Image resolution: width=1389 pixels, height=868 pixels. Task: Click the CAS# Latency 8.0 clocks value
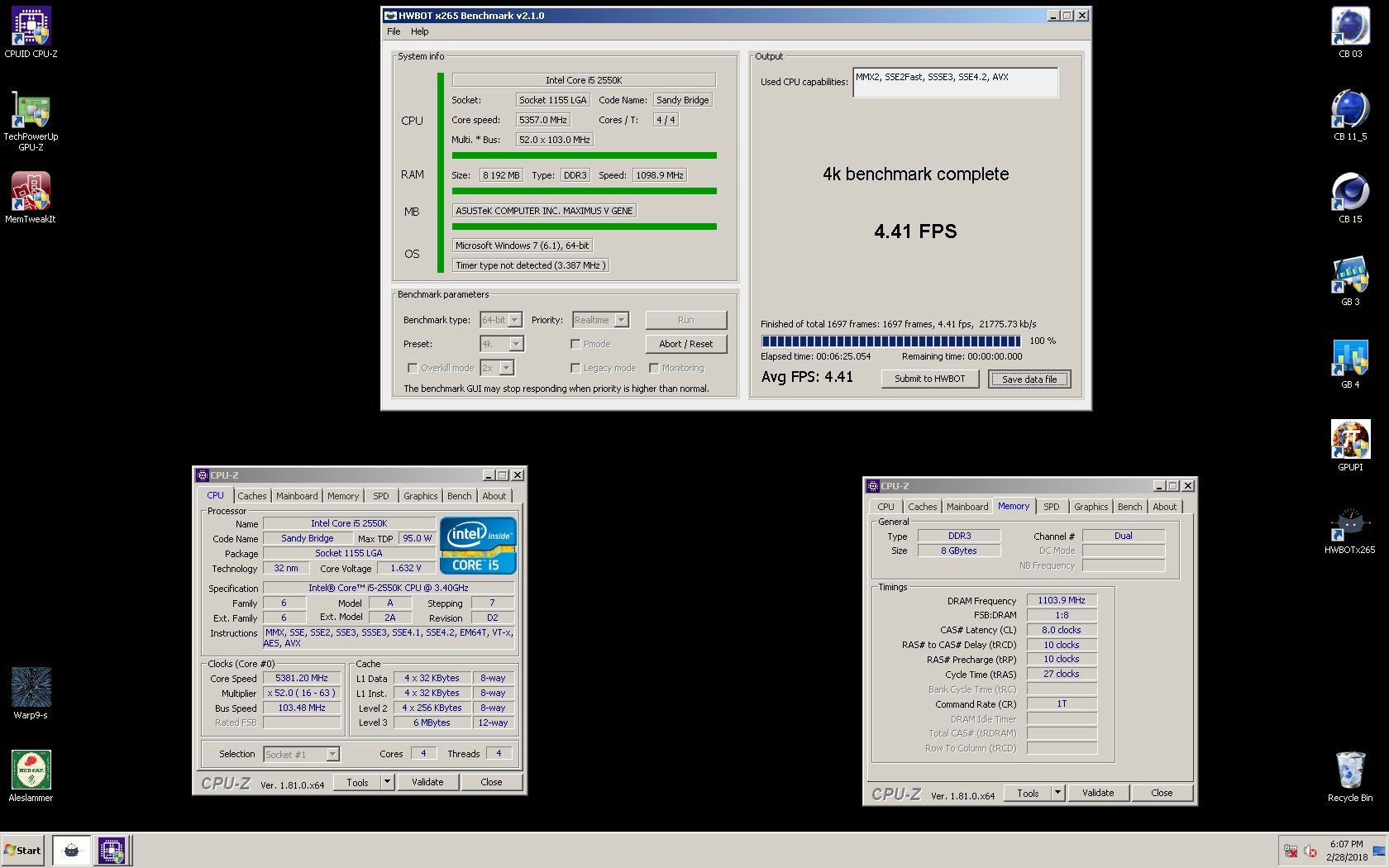click(x=1062, y=630)
